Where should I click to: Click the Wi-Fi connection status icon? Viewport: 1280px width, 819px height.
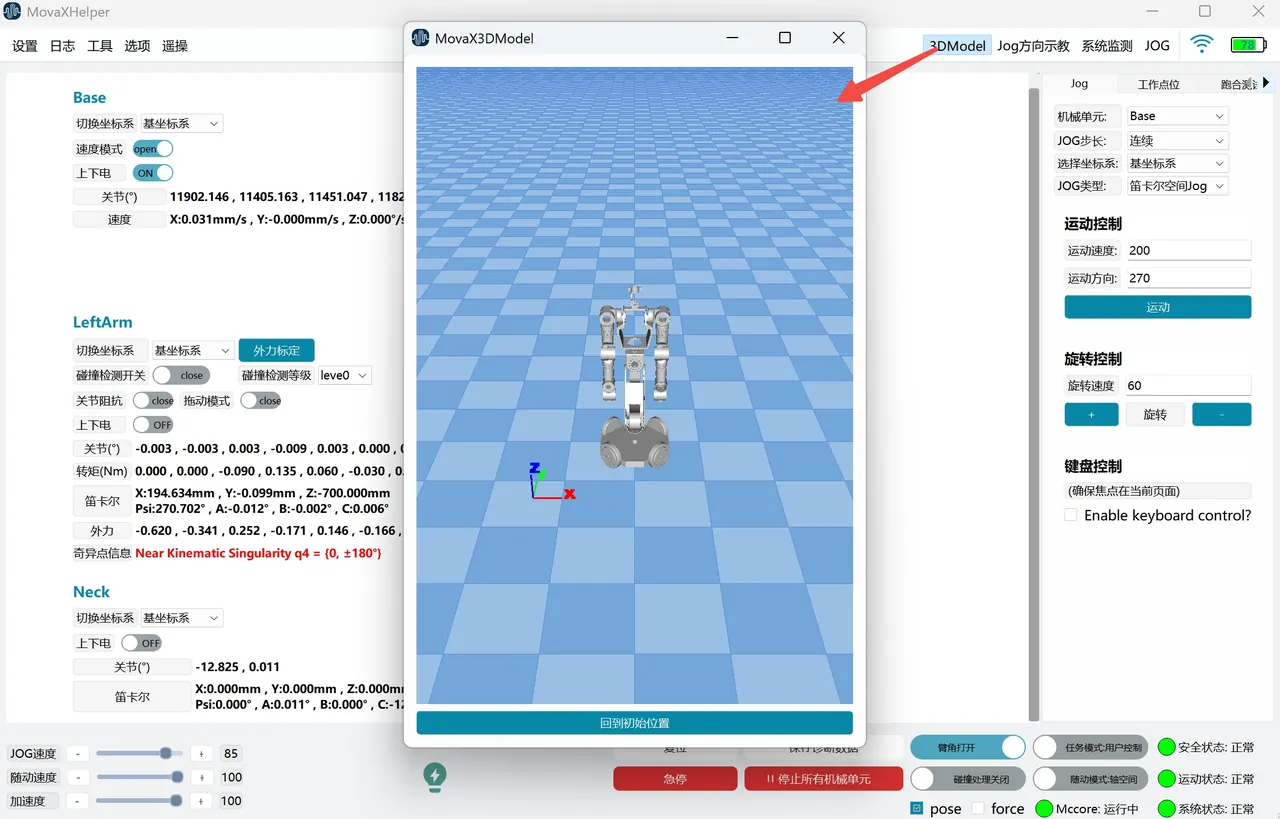(x=1202, y=45)
